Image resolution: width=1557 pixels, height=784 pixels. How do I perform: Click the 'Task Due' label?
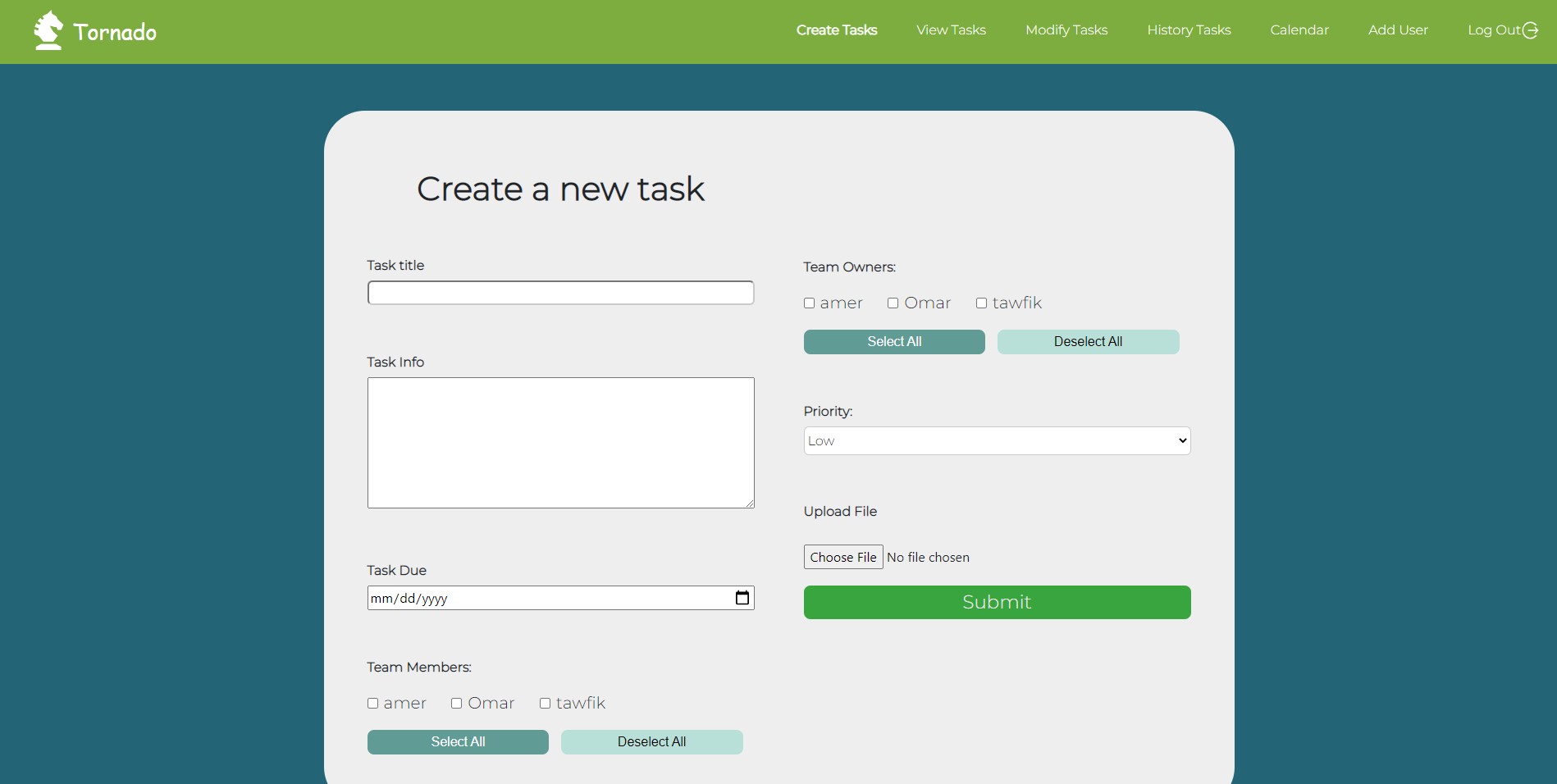tap(396, 571)
